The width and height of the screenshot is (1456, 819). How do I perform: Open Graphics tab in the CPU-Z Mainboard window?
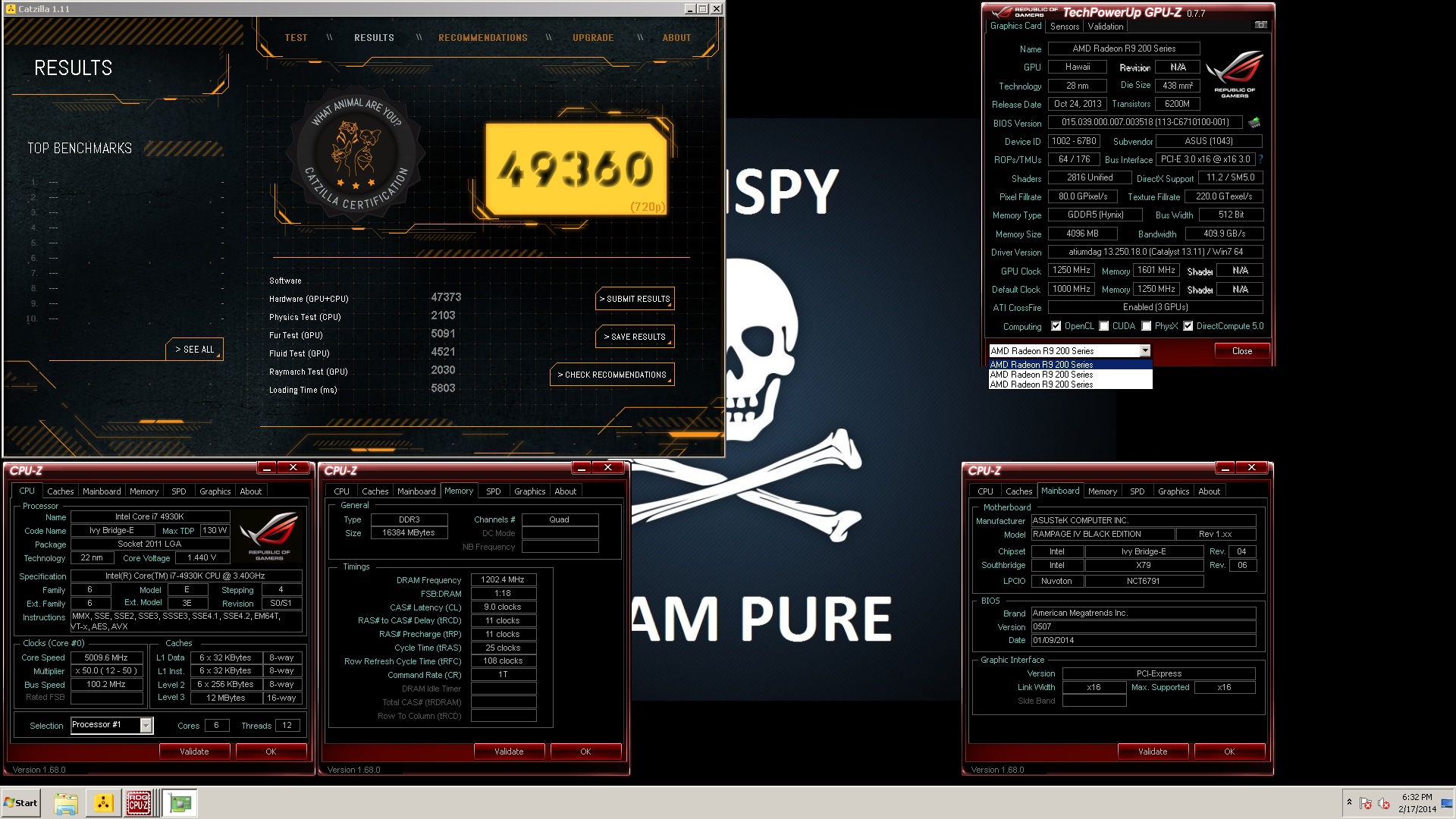(1173, 491)
